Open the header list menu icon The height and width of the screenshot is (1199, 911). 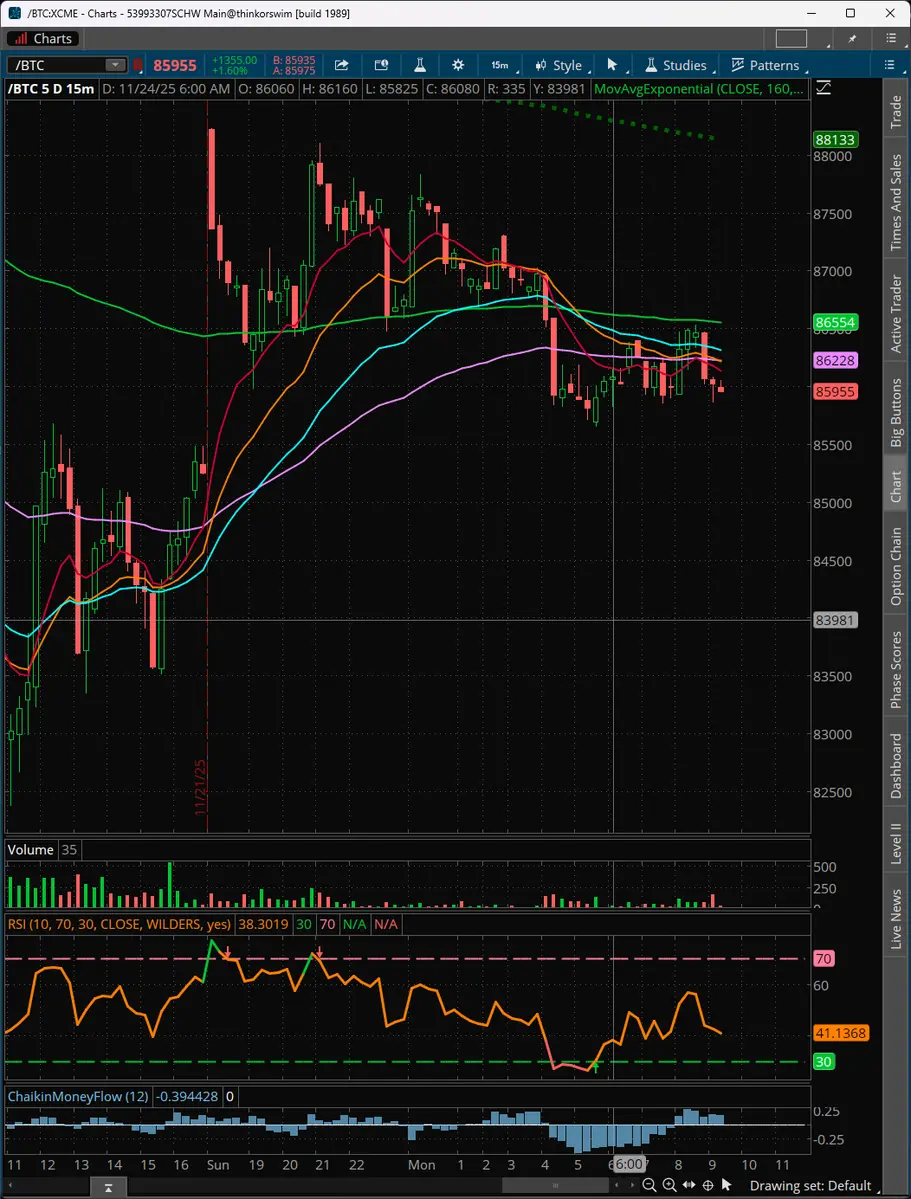(890, 38)
